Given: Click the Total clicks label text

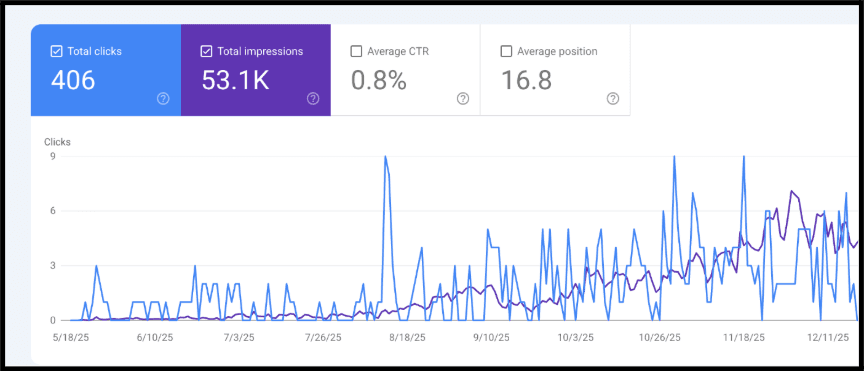Looking at the screenshot, I should click(94, 52).
